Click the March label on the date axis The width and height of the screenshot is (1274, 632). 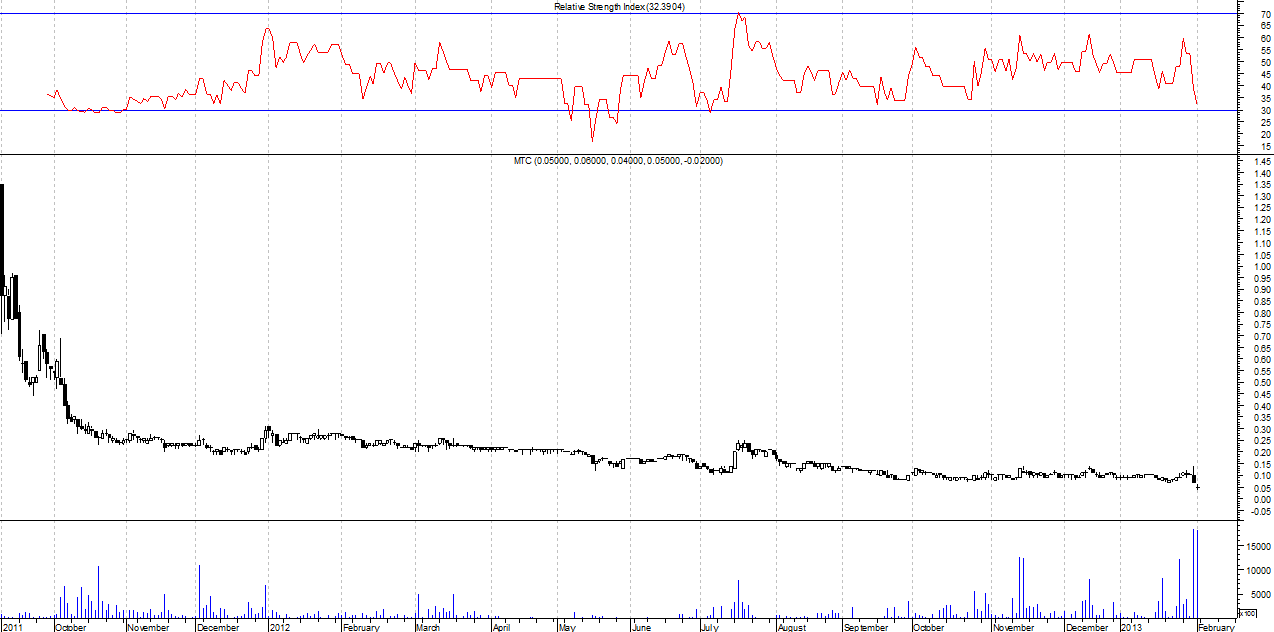tap(428, 627)
